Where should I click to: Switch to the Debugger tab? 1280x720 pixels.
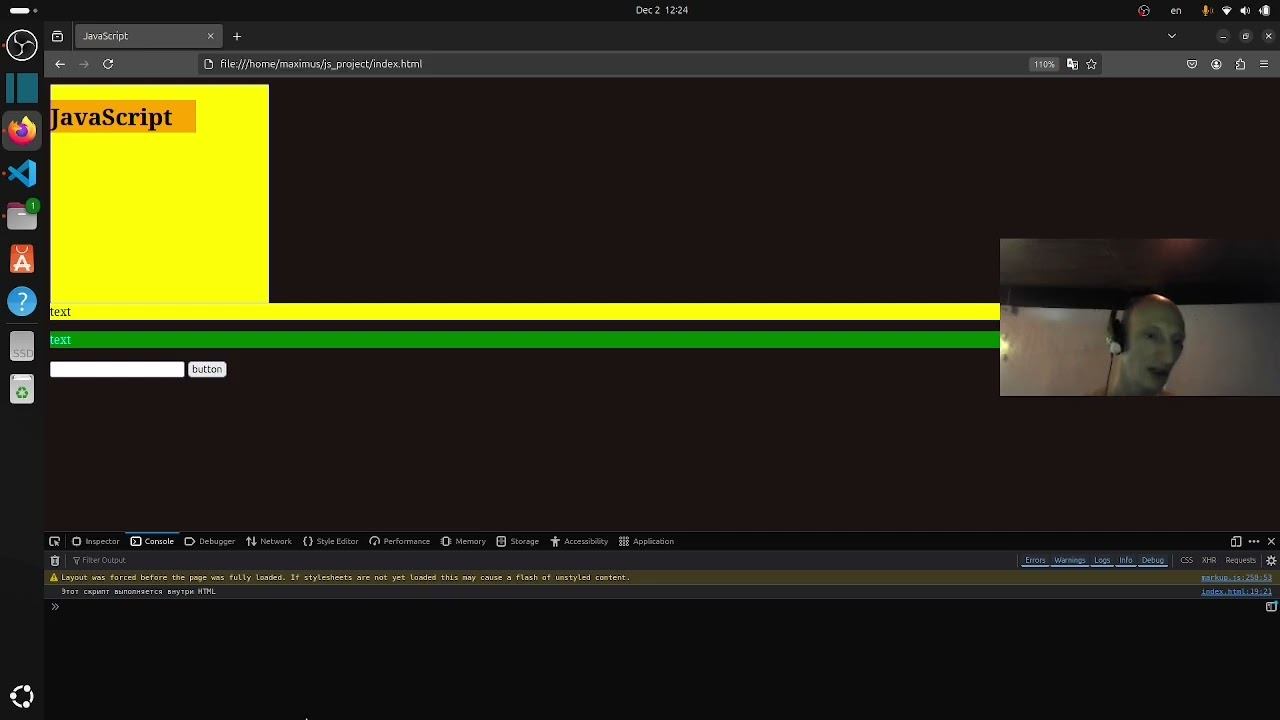tap(209, 541)
